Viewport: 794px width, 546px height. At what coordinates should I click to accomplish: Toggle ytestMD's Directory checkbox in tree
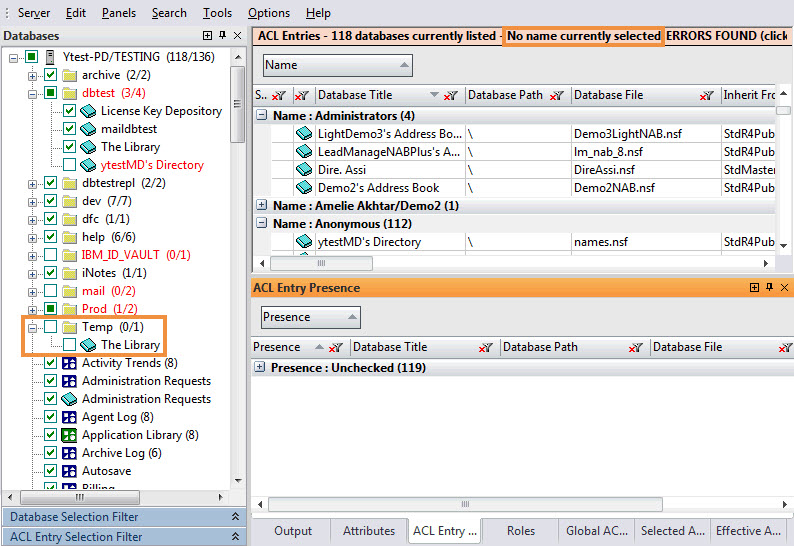pos(69,165)
